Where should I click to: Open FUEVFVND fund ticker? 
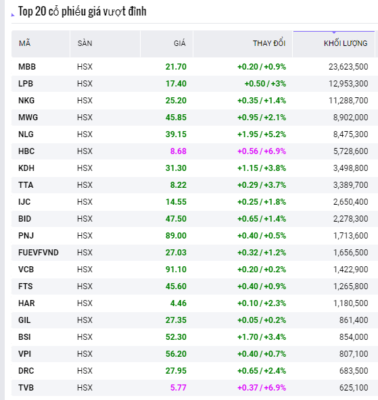(x=38, y=253)
